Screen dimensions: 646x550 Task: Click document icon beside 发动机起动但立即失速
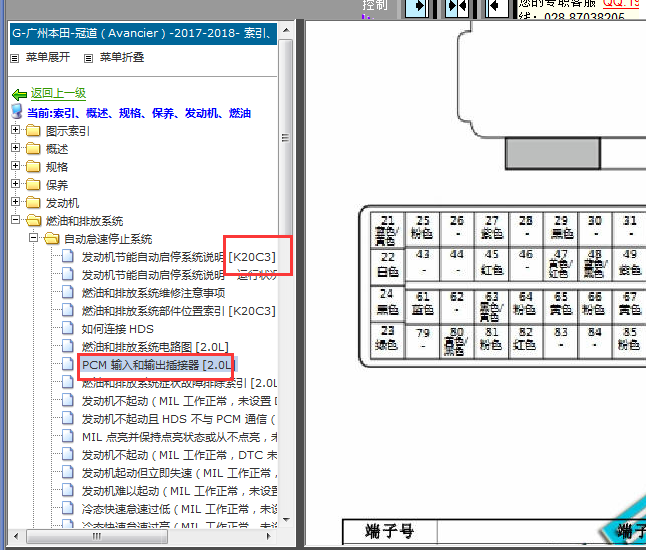click(x=68, y=472)
